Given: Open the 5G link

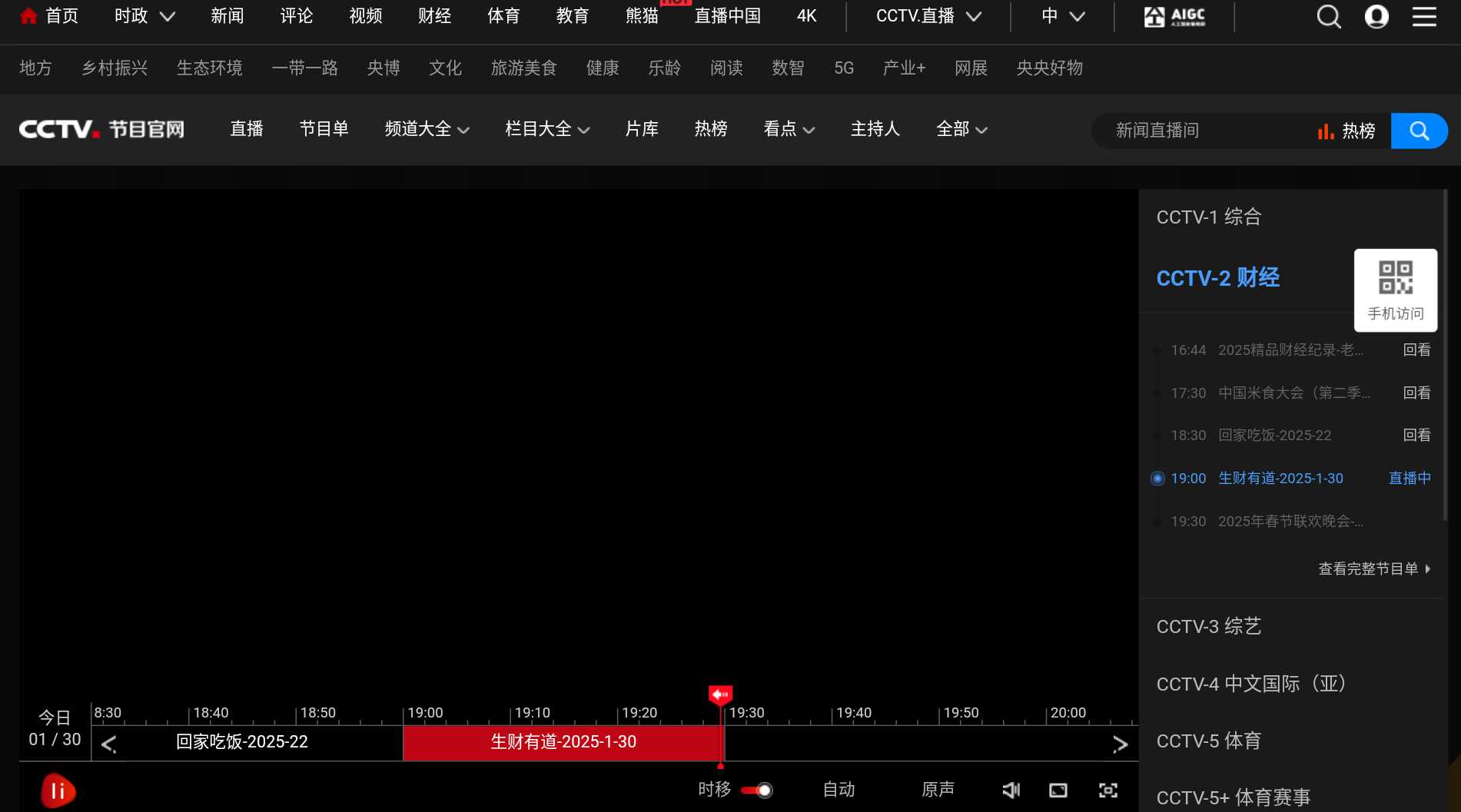Looking at the screenshot, I should click(x=844, y=68).
